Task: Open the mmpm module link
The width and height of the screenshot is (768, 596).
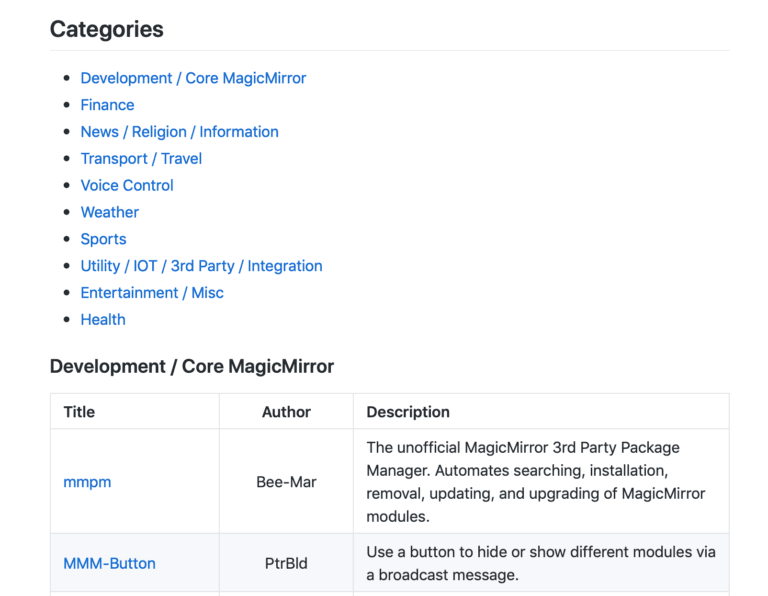Action: coord(87,482)
